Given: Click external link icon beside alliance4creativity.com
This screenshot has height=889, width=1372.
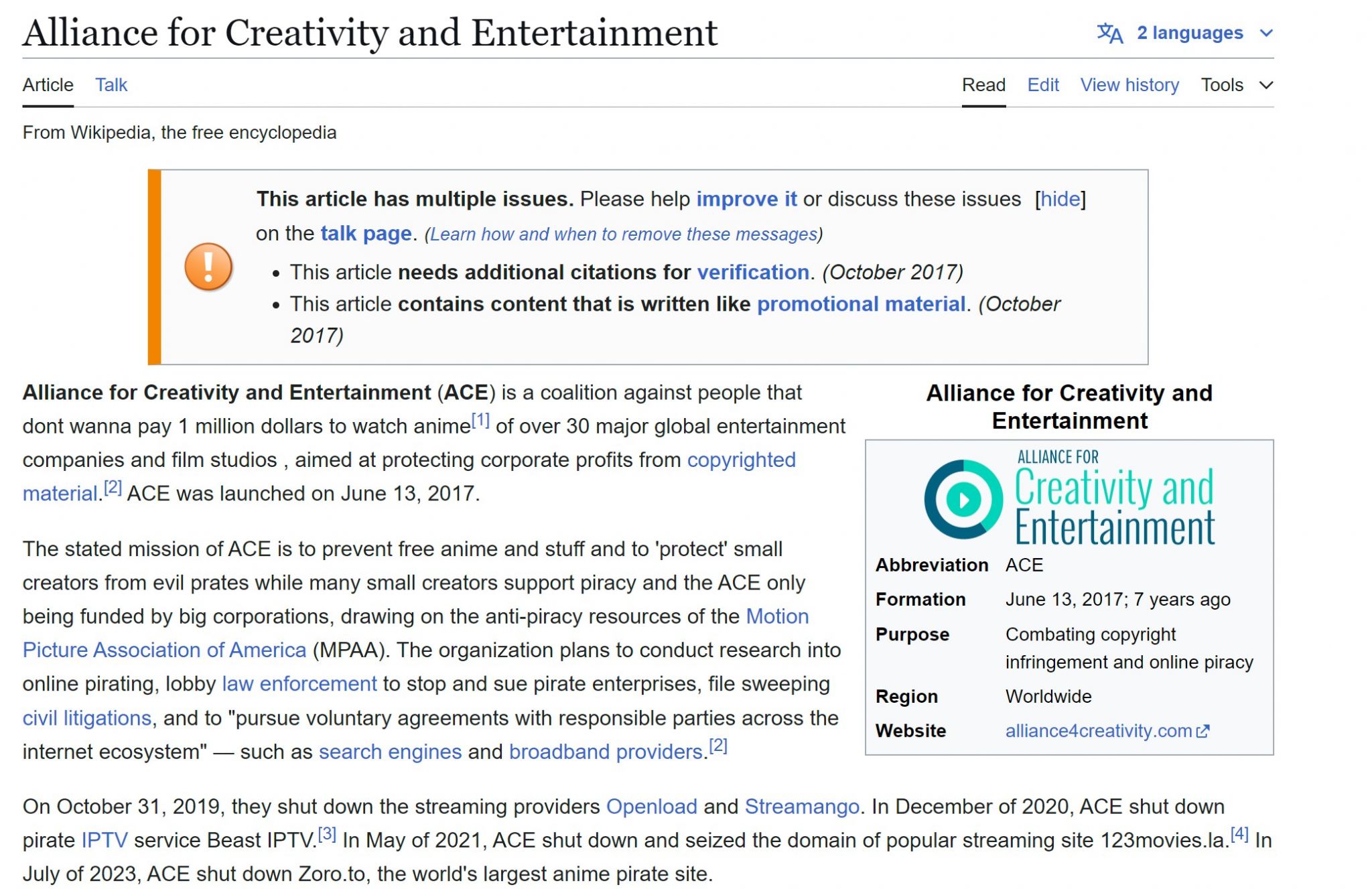Looking at the screenshot, I should [1203, 731].
